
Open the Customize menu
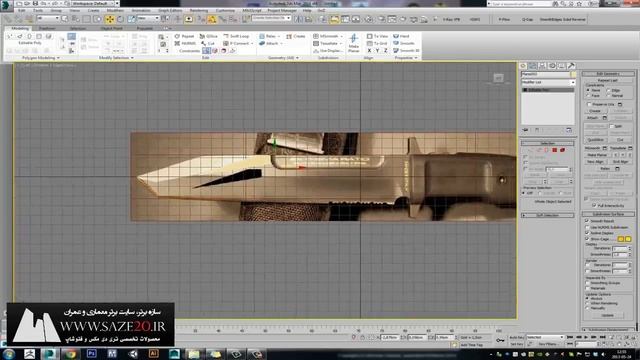[225, 11]
